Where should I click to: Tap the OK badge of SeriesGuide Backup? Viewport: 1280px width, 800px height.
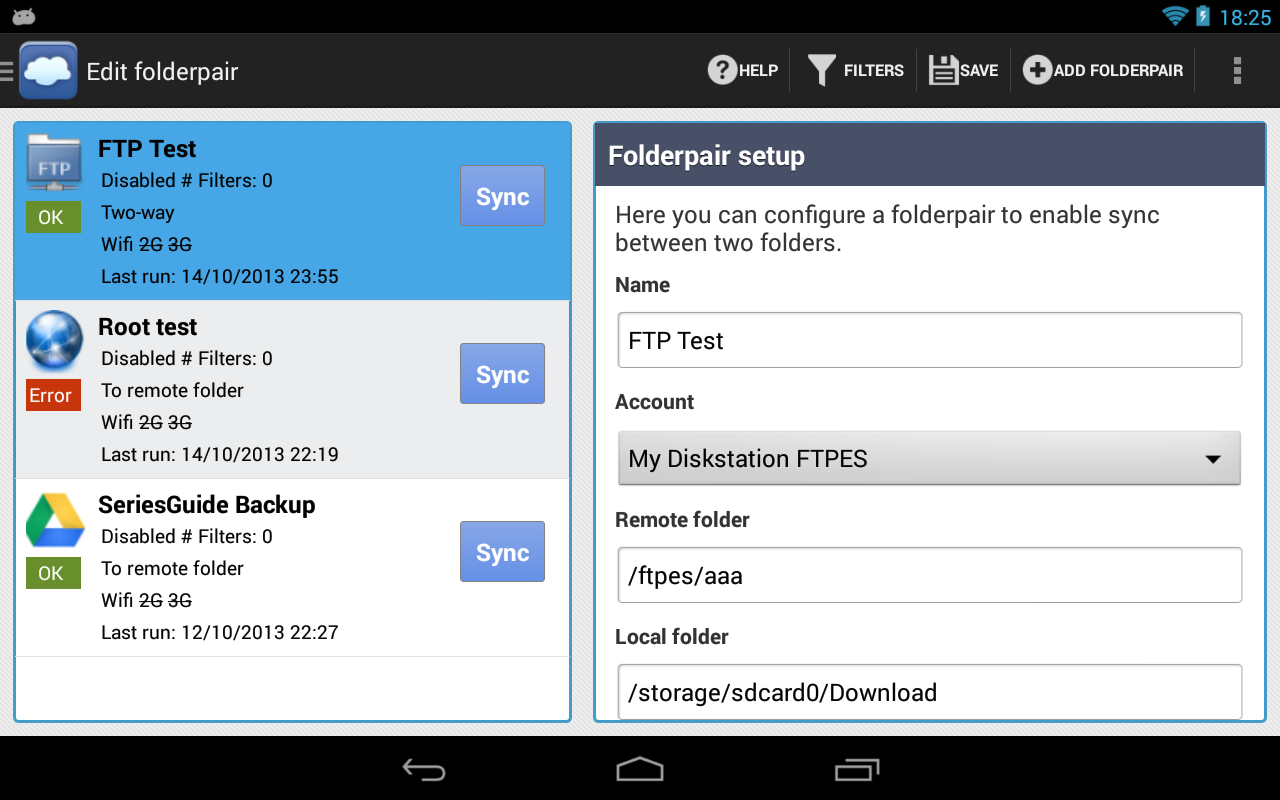(x=53, y=573)
